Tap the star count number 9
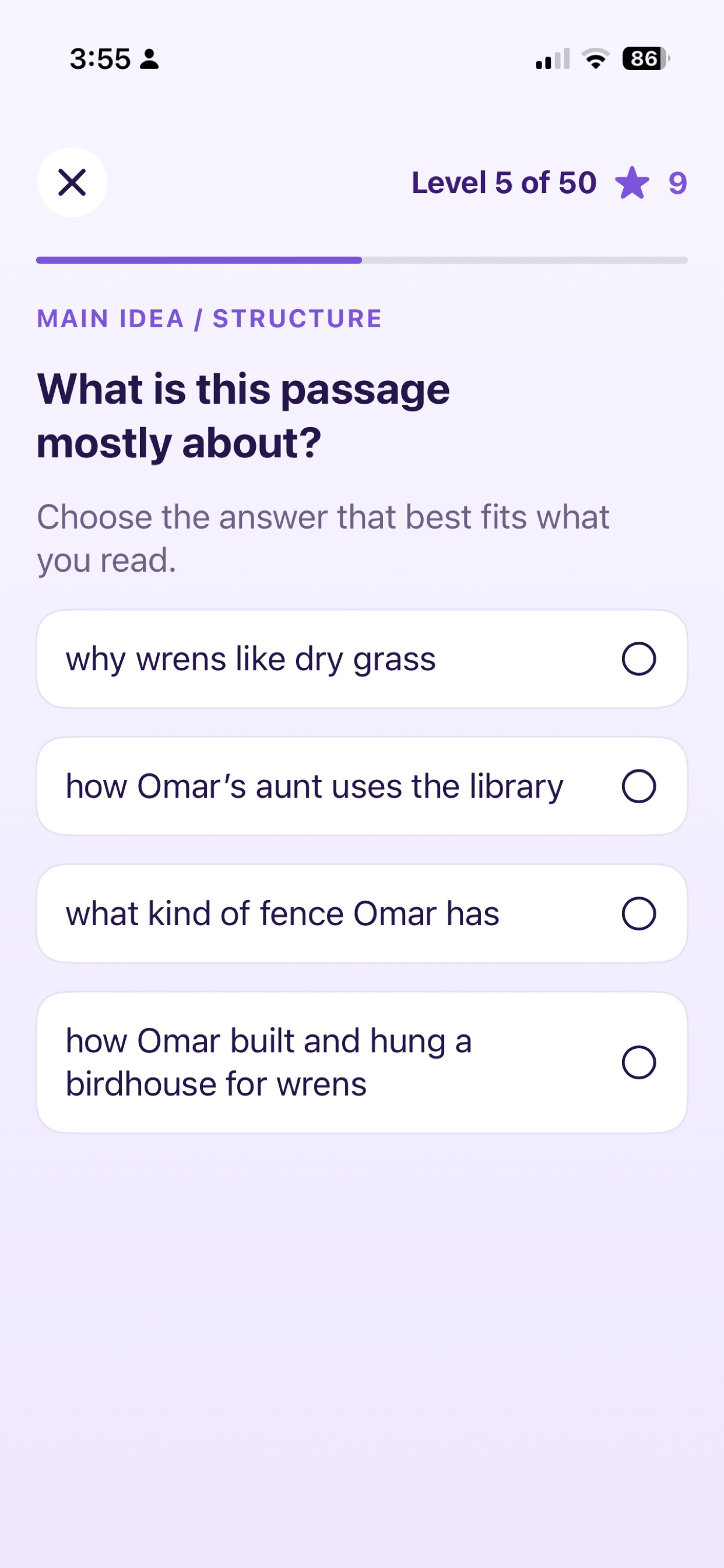The height and width of the screenshot is (1568, 724). 677,183
